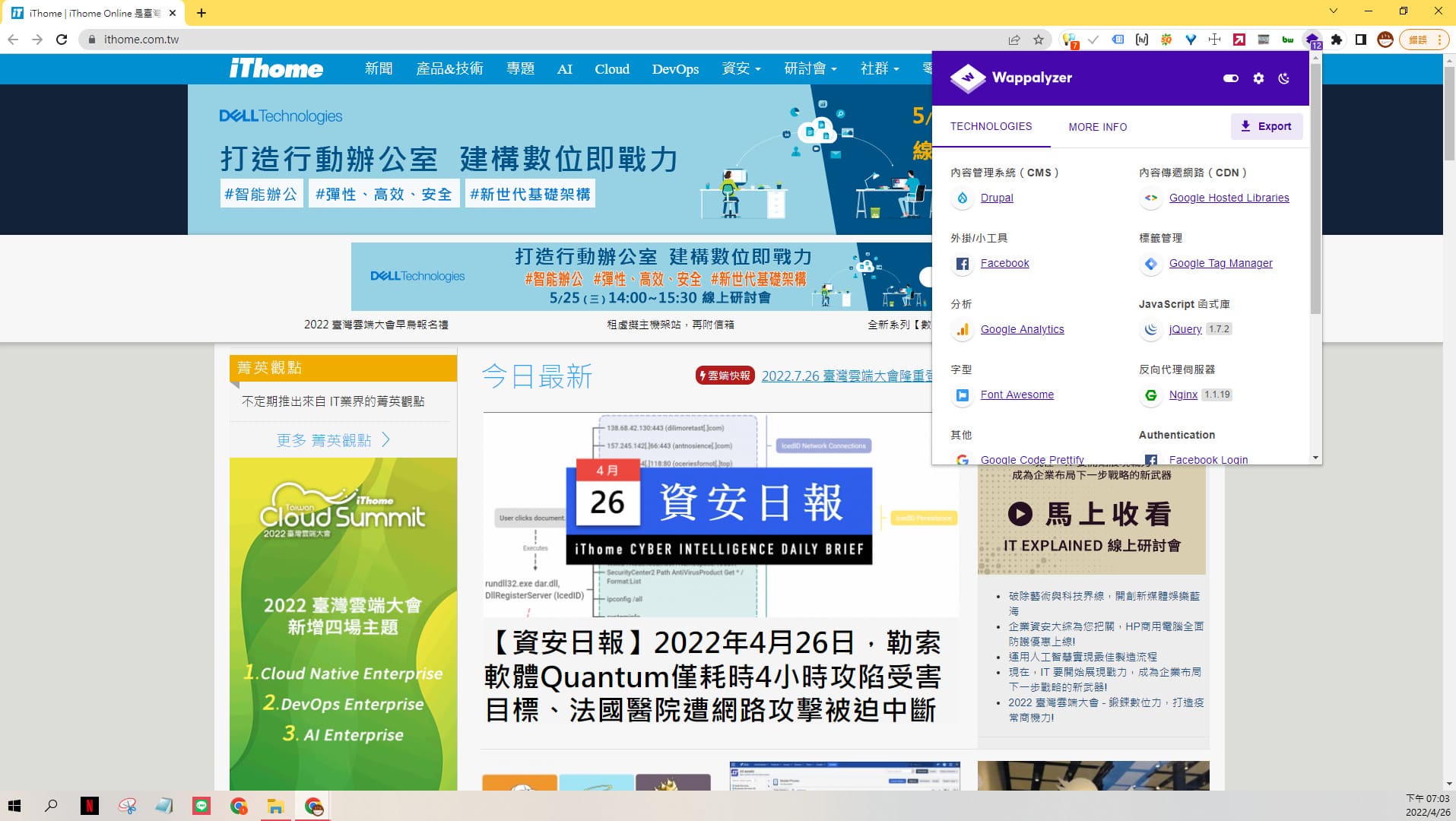1456x821 pixels.
Task: Click the Google Tag Manager icon
Action: click(x=1150, y=264)
